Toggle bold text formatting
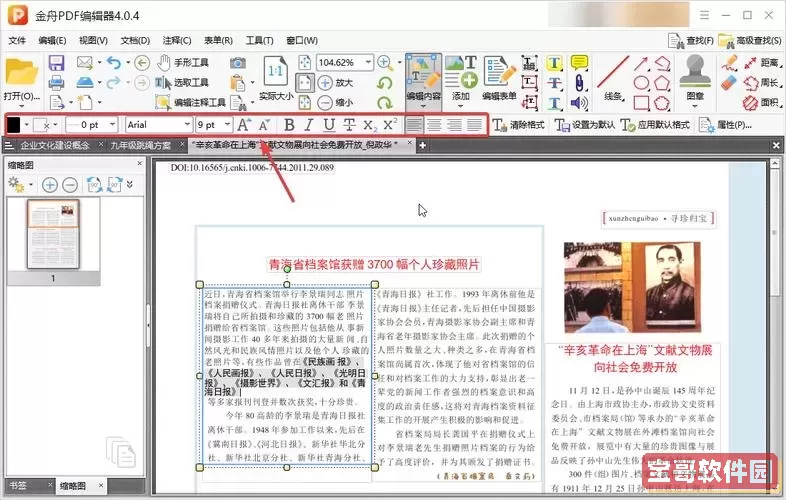Screen dimensions: 786x500 [x=289, y=125]
